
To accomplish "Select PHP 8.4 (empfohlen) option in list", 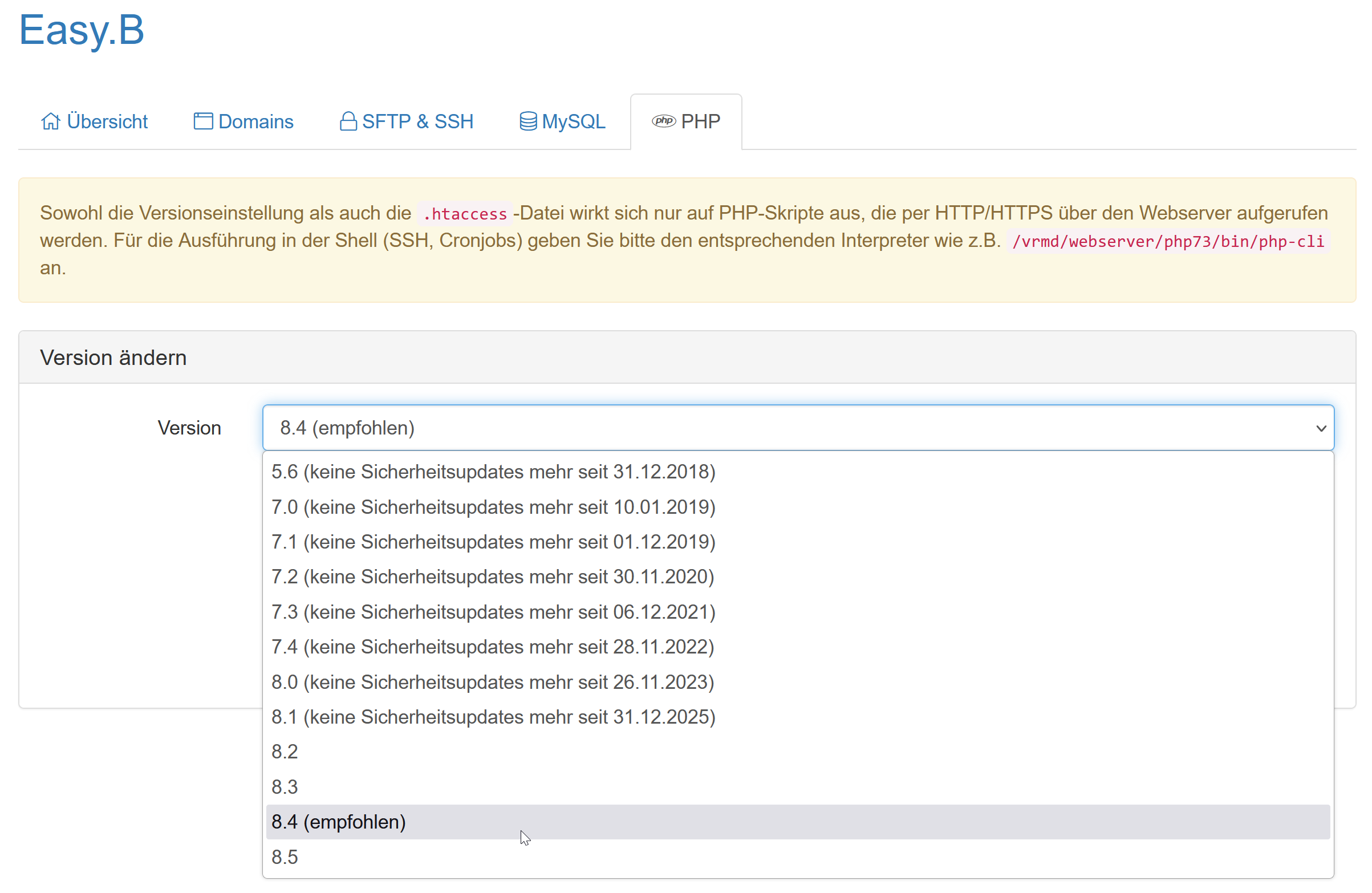I will click(339, 822).
